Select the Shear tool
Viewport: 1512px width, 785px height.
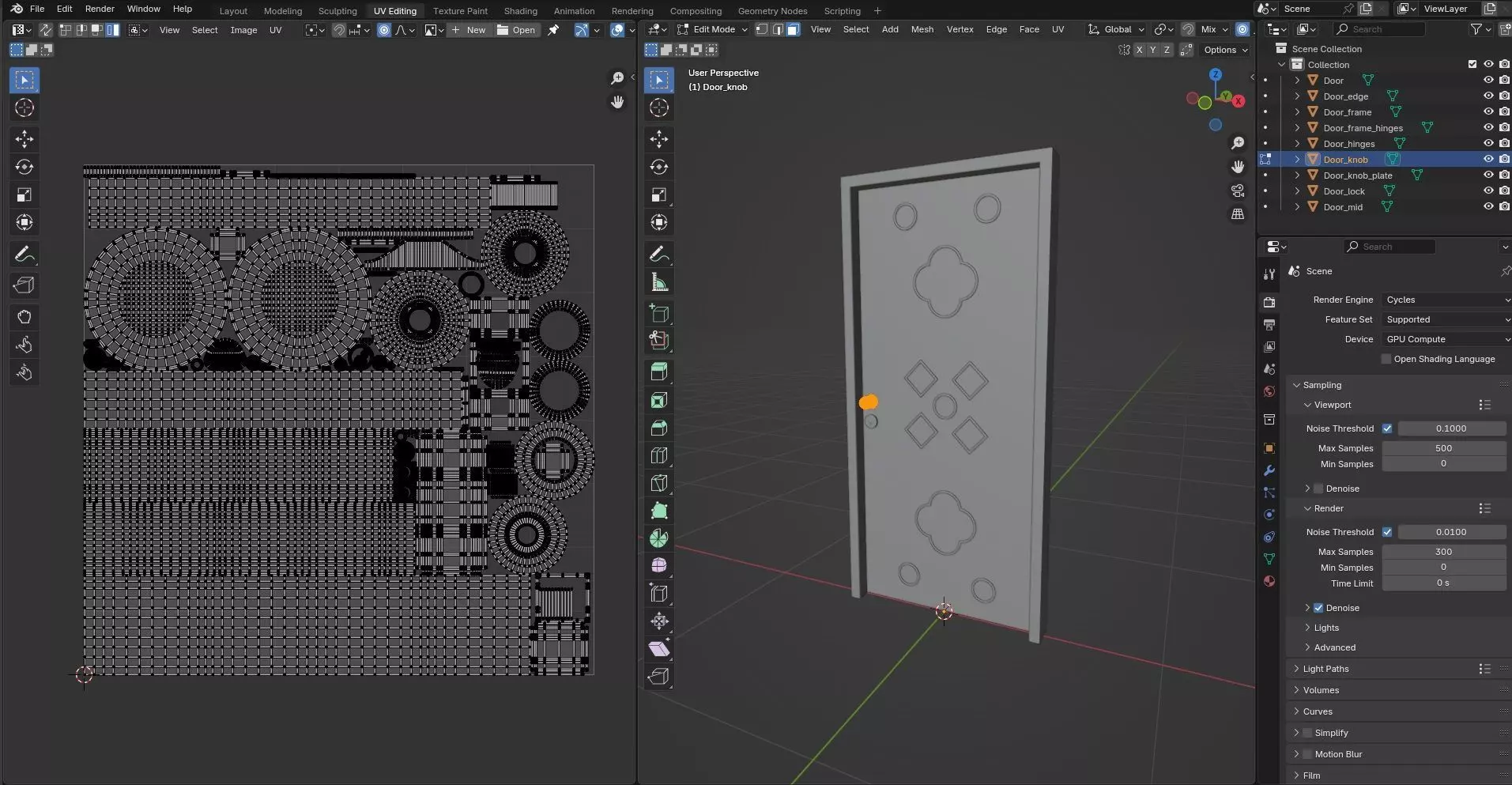point(659,649)
